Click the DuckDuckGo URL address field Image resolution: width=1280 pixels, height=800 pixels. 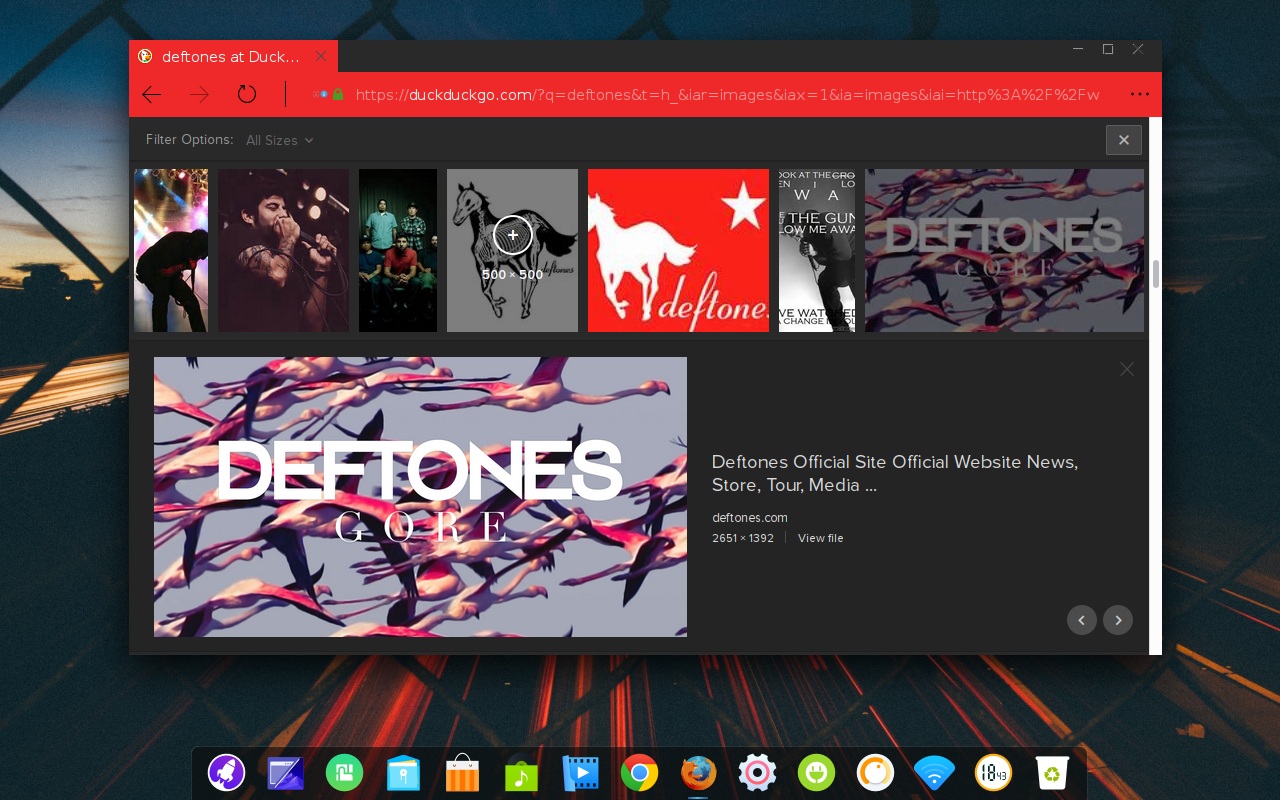click(x=727, y=95)
